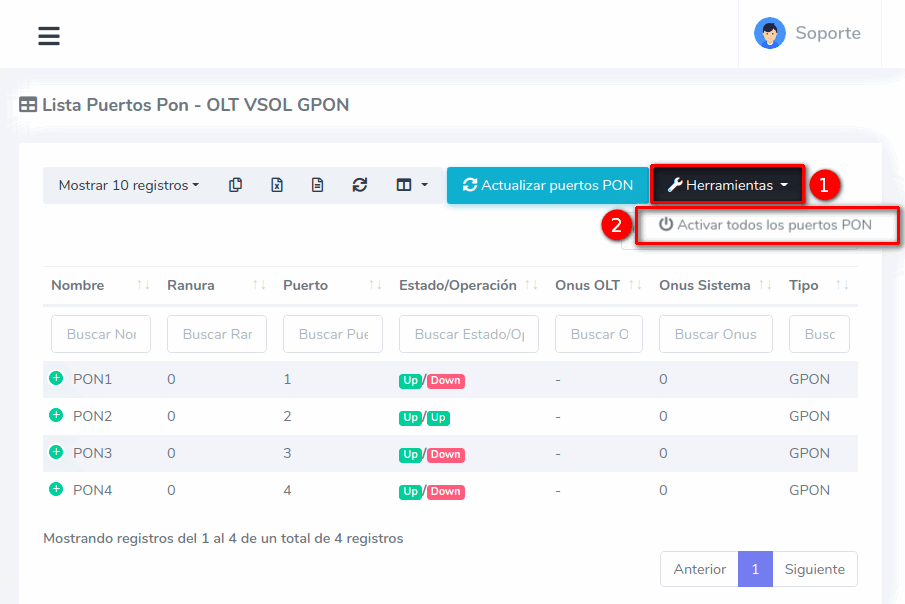
Task: Open the hamburger sidebar menu
Action: 48,36
